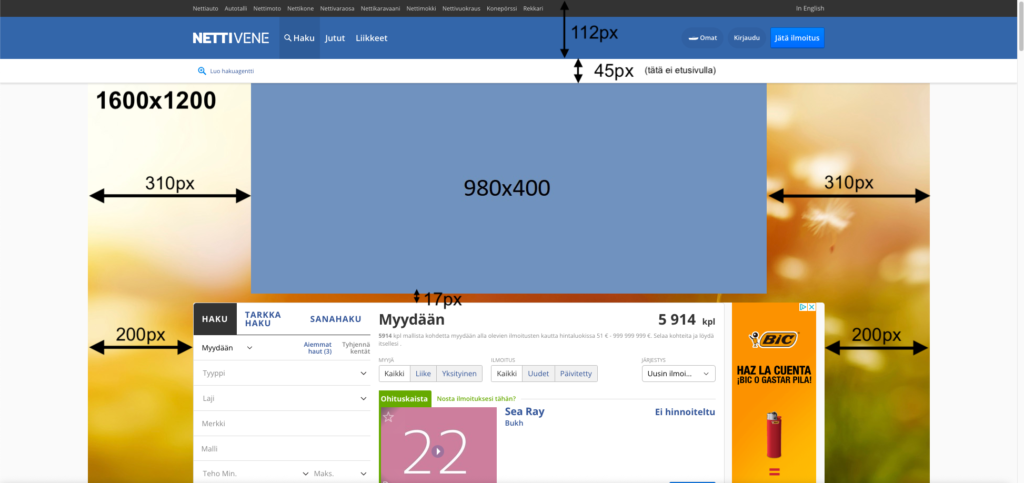Viewport: 1024px width, 483px height.
Task: Switch to the SANAHAKU tab
Action: (x=336, y=319)
